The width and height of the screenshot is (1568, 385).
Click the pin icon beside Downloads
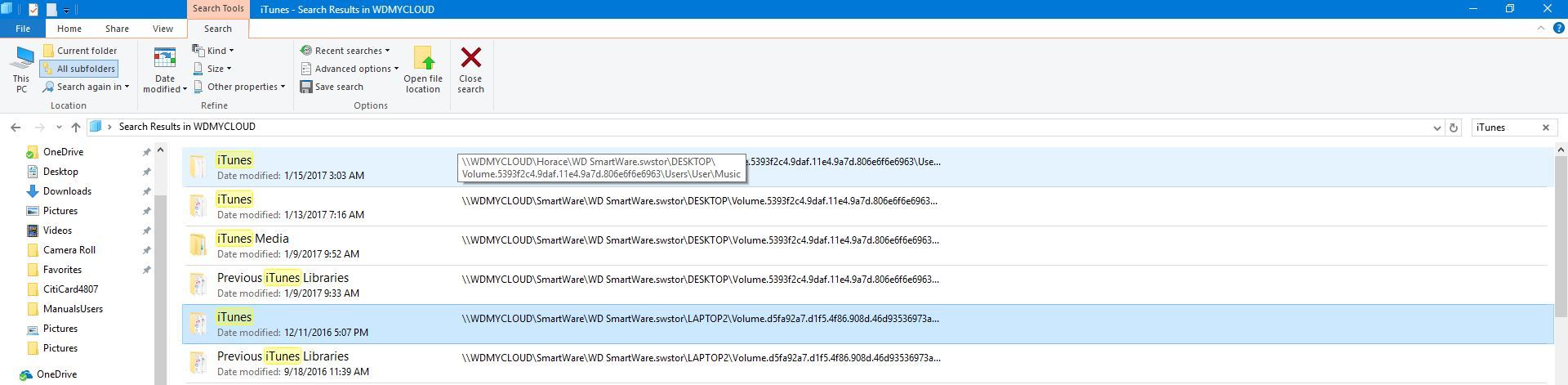click(x=146, y=191)
